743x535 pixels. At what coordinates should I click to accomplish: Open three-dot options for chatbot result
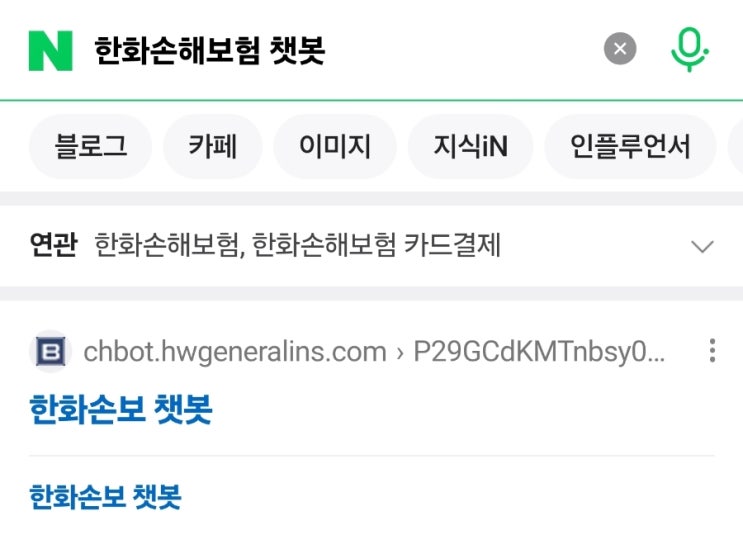pyautogui.click(x=712, y=351)
